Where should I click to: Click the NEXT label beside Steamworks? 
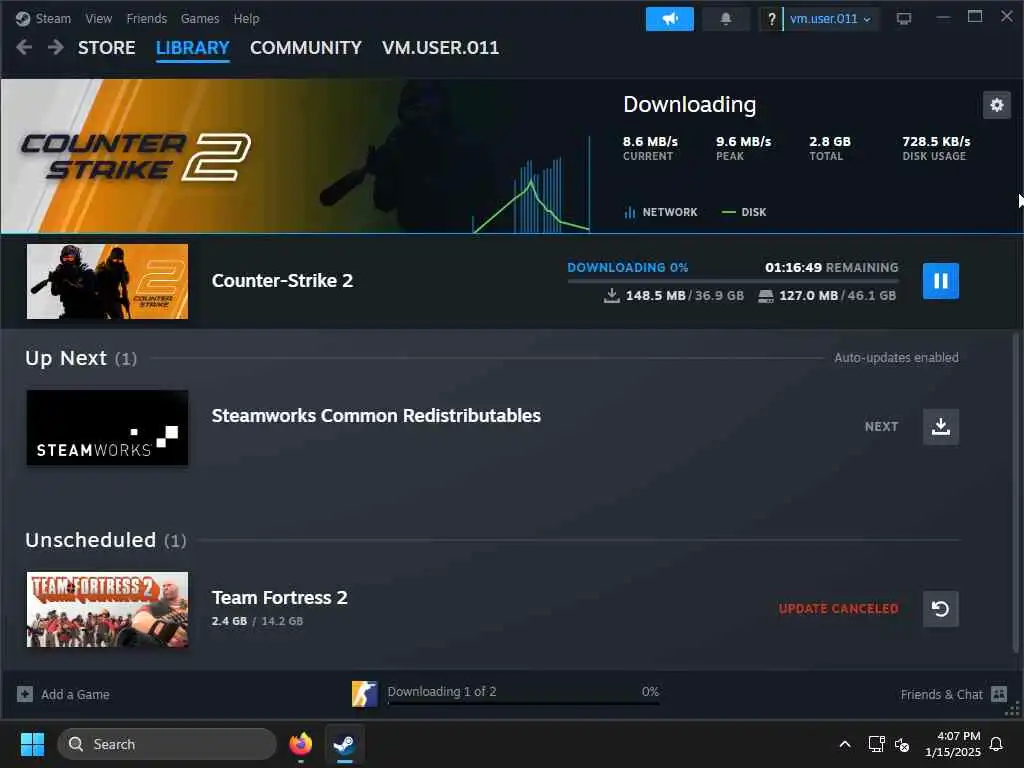click(x=882, y=426)
